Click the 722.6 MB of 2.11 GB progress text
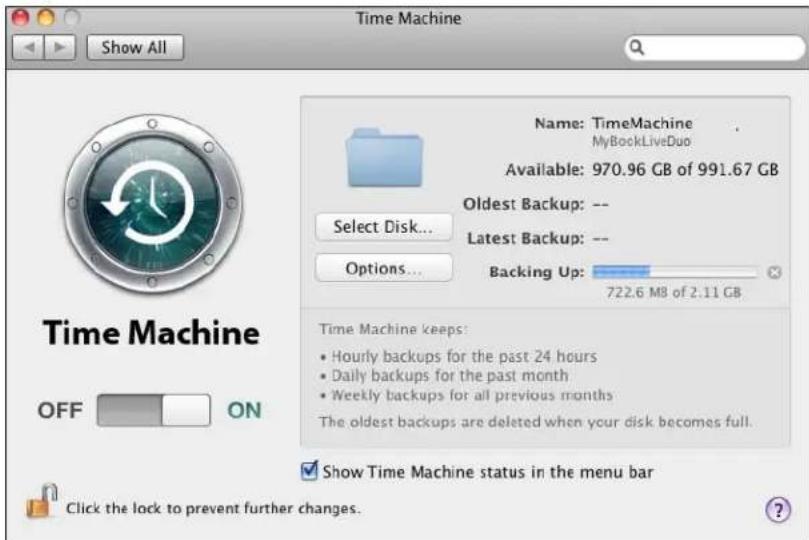The image size is (809, 540). coord(673,292)
